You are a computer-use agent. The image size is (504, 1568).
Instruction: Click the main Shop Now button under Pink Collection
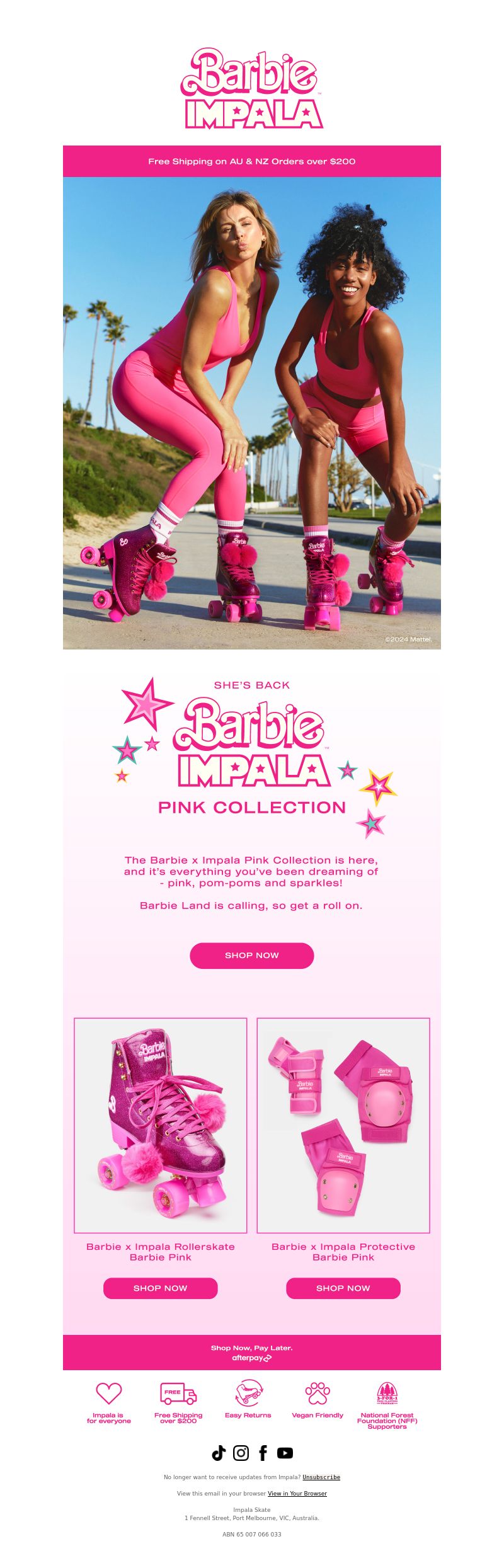pyautogui.click(x=252, y=956)
